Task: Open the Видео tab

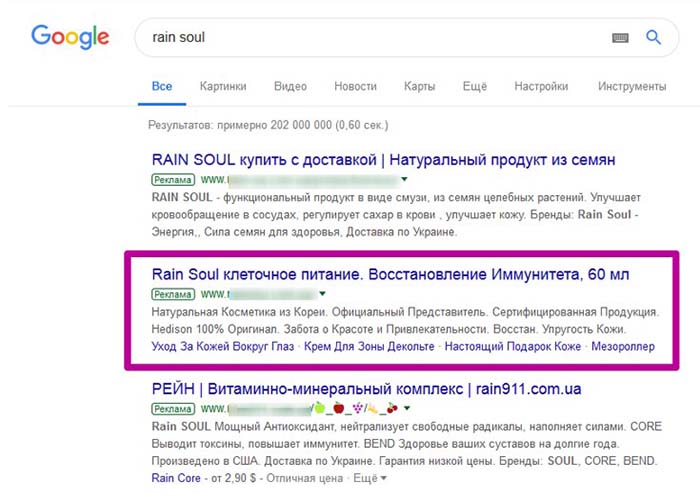Action: [290, 87]
